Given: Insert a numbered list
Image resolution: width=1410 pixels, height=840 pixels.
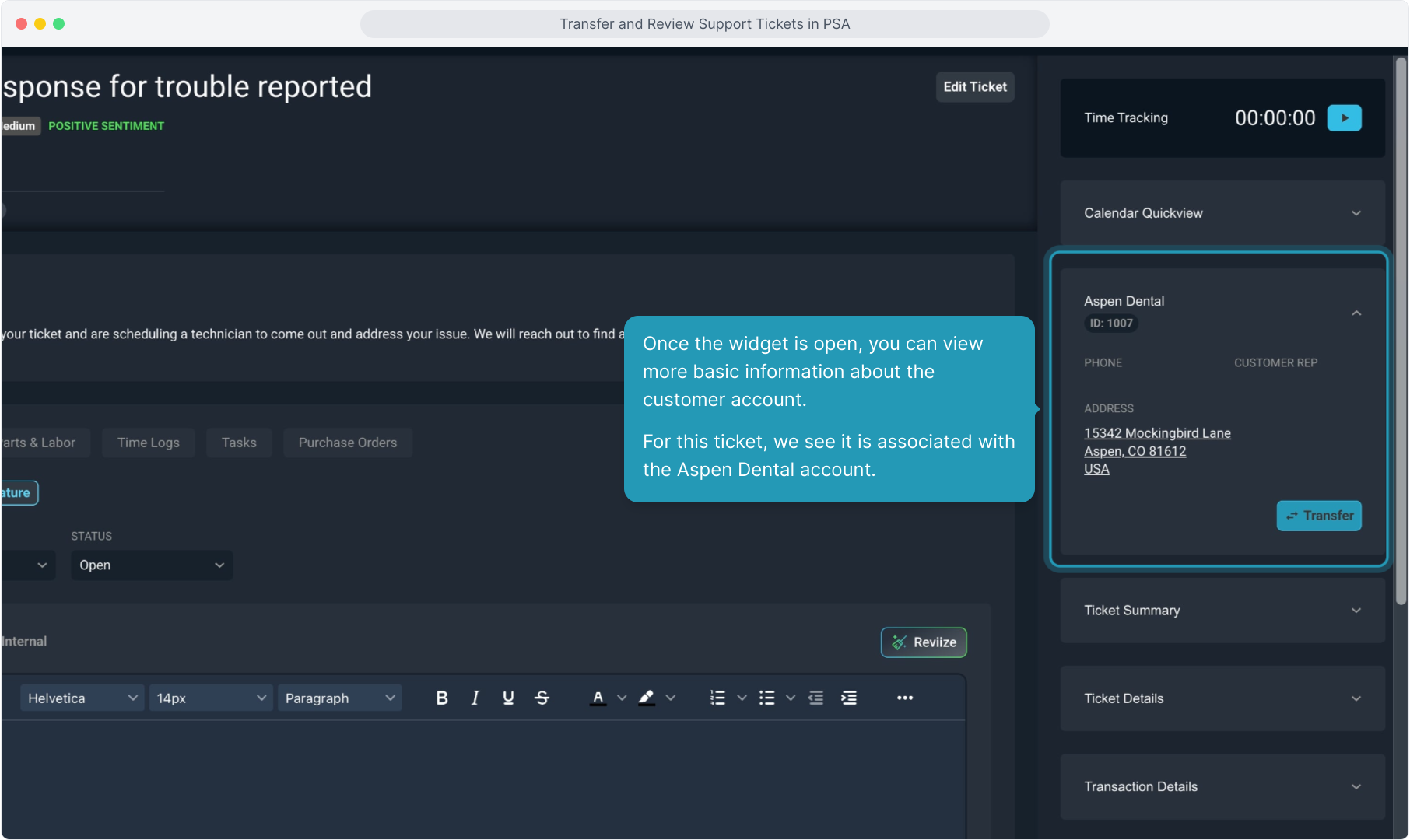Looking at the screenshot, I should [x=717, y=698].
